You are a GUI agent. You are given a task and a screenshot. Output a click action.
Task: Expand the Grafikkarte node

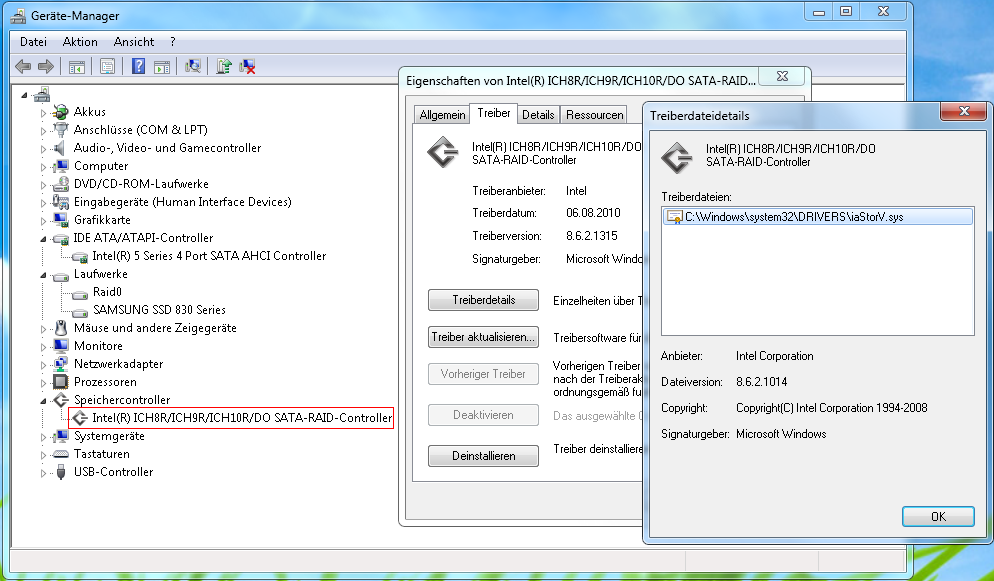[43, 220]
